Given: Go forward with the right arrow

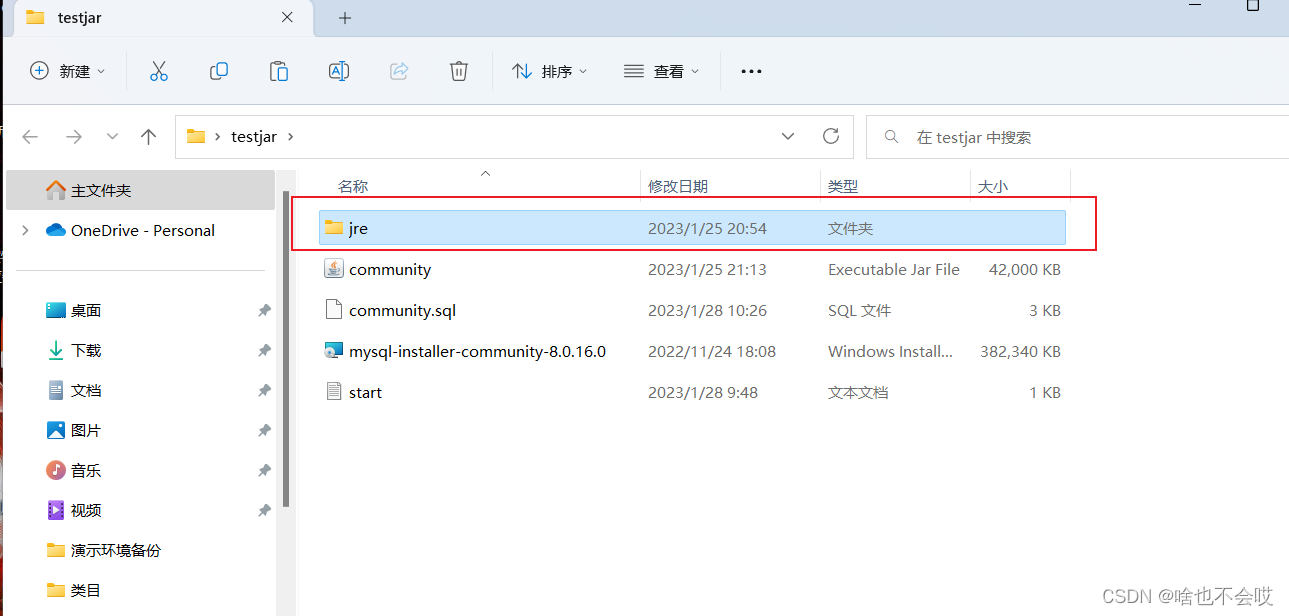Looking at the screenshot, I should coord(73,137).
